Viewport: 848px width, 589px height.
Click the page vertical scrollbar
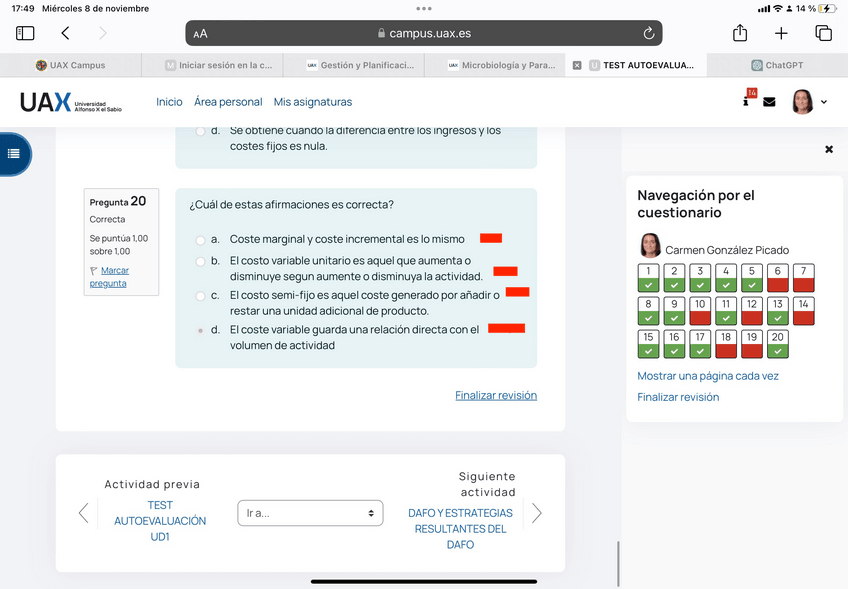618,564
